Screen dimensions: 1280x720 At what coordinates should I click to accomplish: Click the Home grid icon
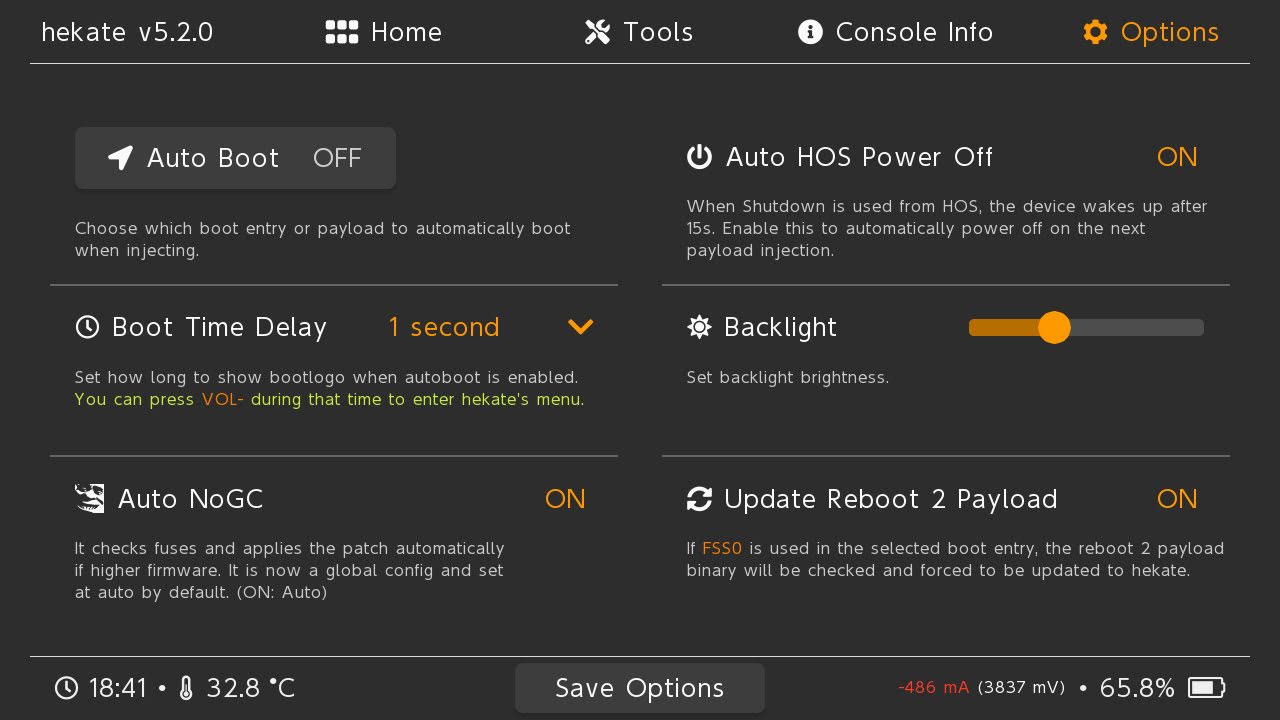coord(342,33)
